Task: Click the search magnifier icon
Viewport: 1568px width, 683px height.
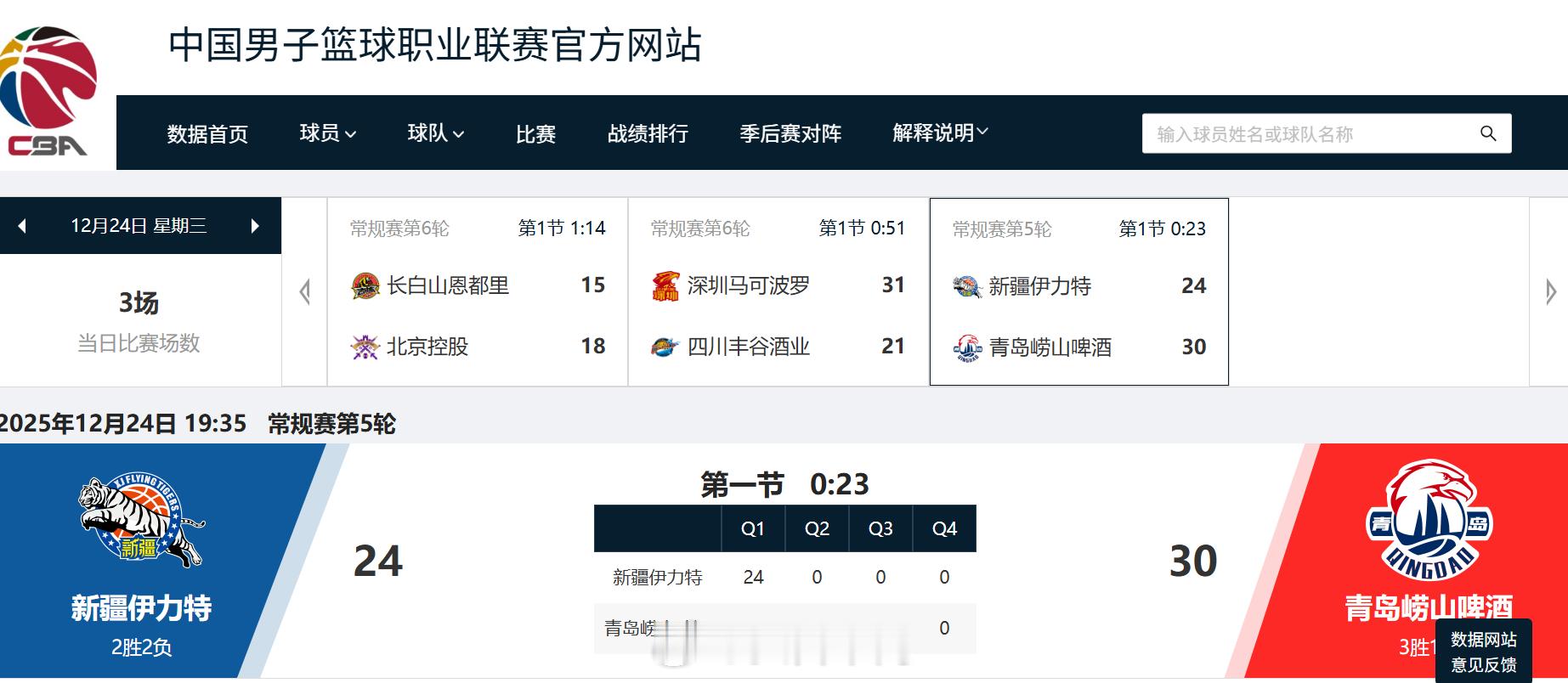Action: pos(1488,133)
